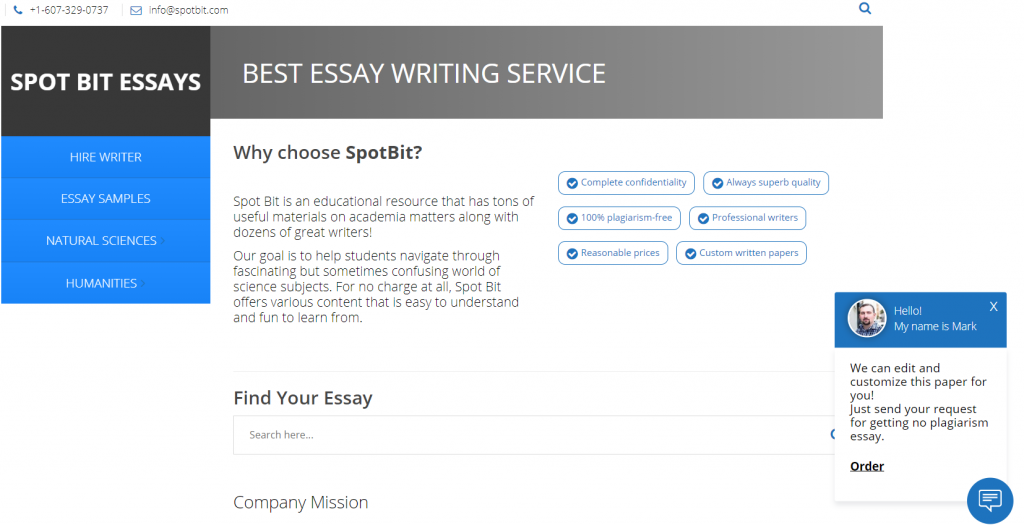Open the blue chat bubble icon
1024x525 pixels.
click(990, 501)
